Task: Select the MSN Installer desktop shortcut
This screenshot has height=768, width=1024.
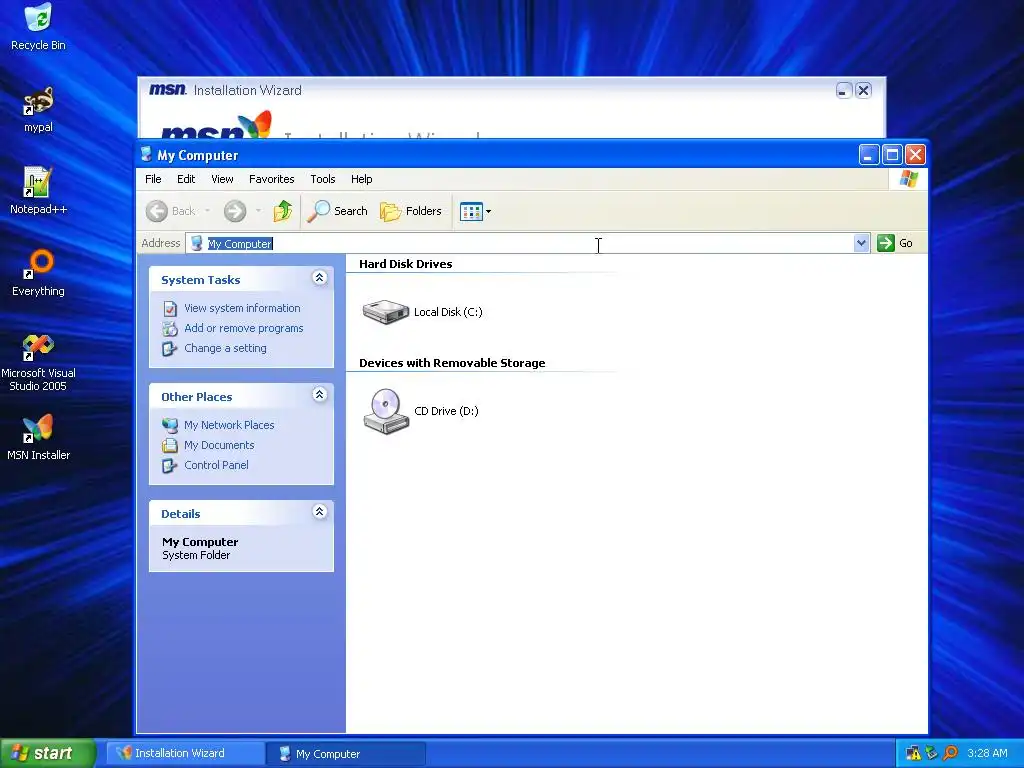Action: [x=38, y=438]
